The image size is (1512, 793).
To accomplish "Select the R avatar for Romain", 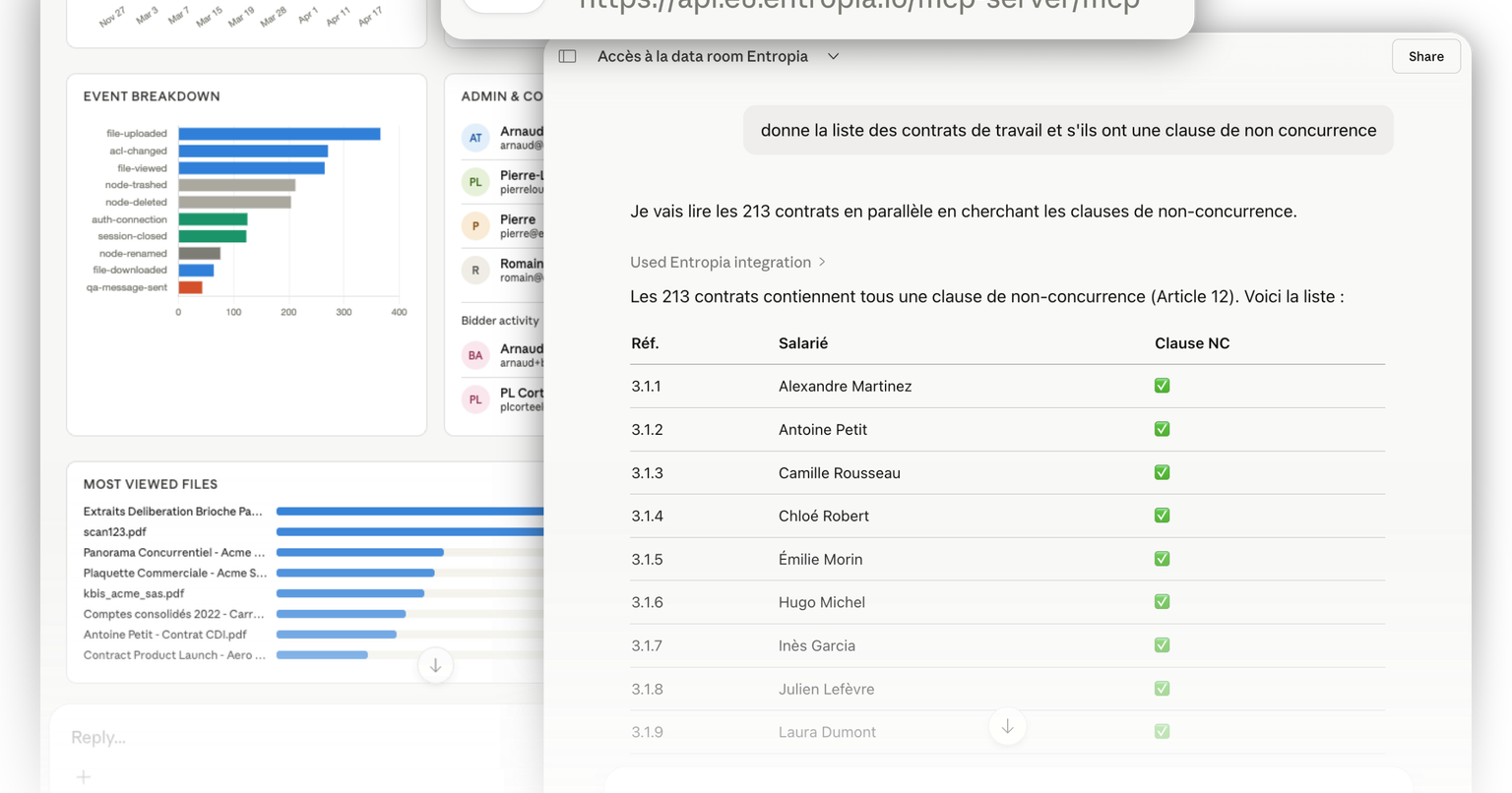I will pos(475,270).
